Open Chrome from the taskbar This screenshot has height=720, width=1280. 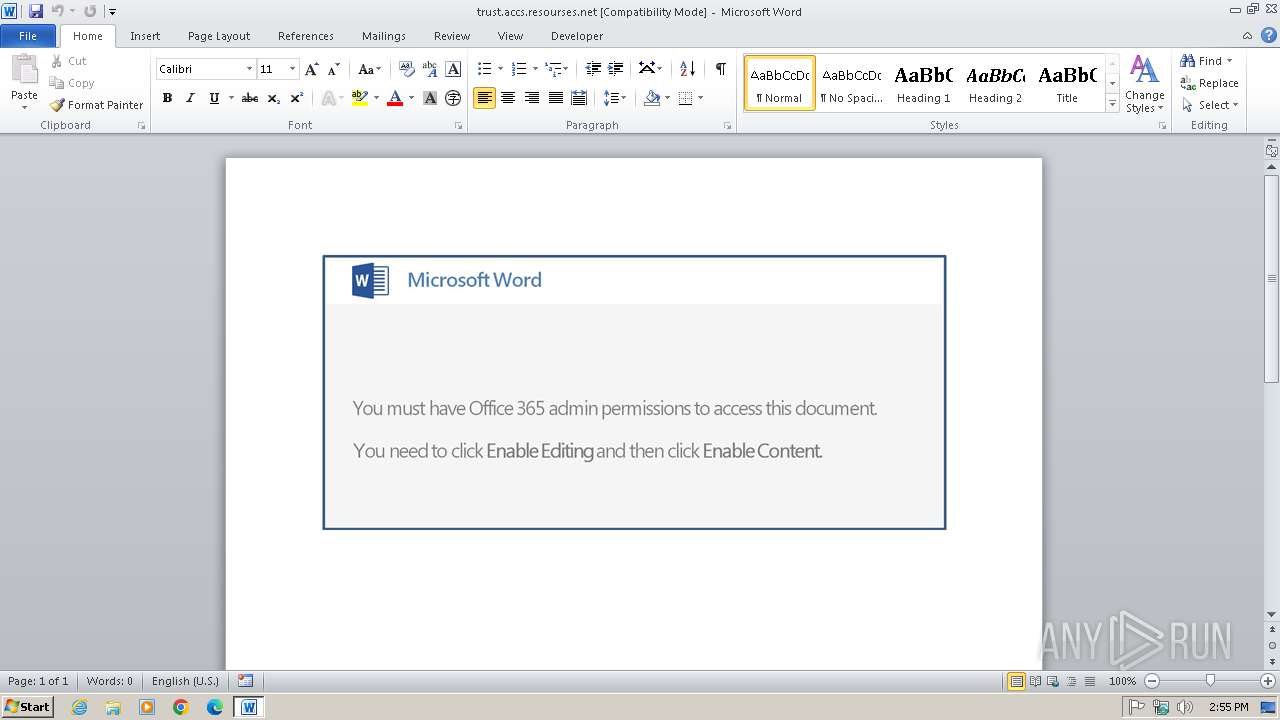coord(181,707)
